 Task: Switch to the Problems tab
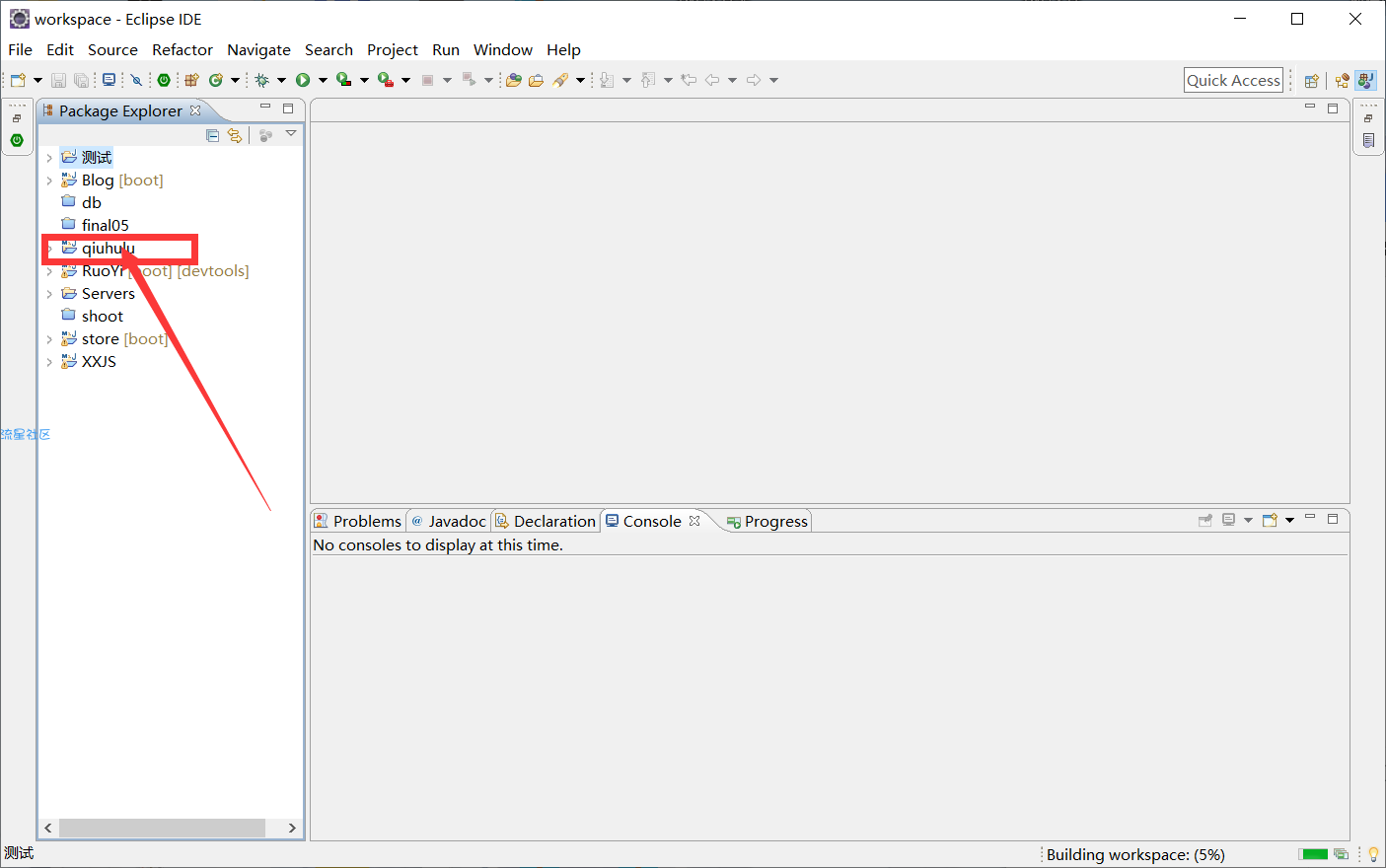pyautogui.click(x=358, y=521)
